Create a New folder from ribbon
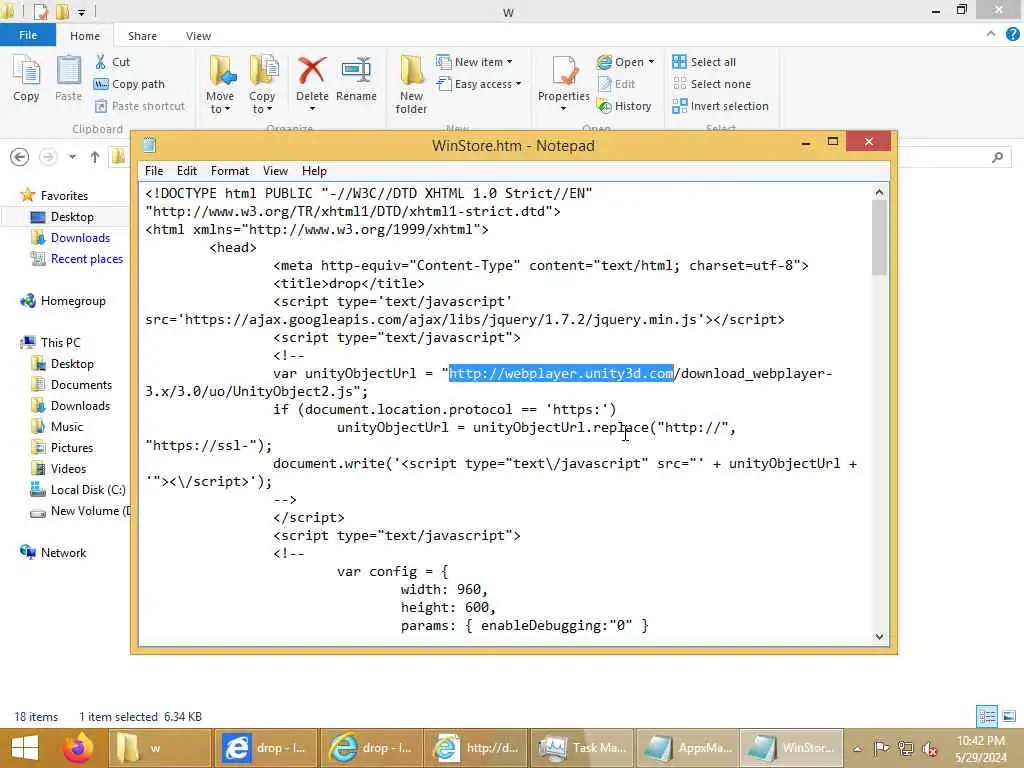1024x768 pixels. point(411,85)
